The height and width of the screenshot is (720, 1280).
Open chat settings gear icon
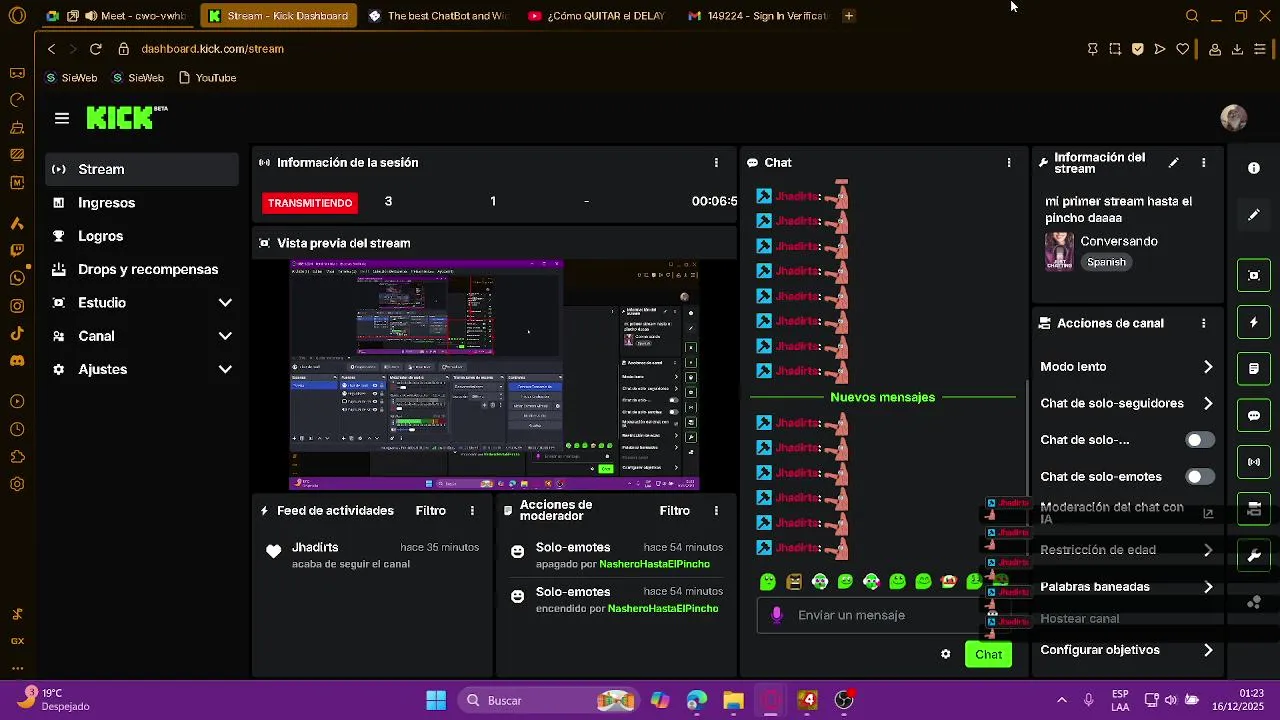point(946,654)
